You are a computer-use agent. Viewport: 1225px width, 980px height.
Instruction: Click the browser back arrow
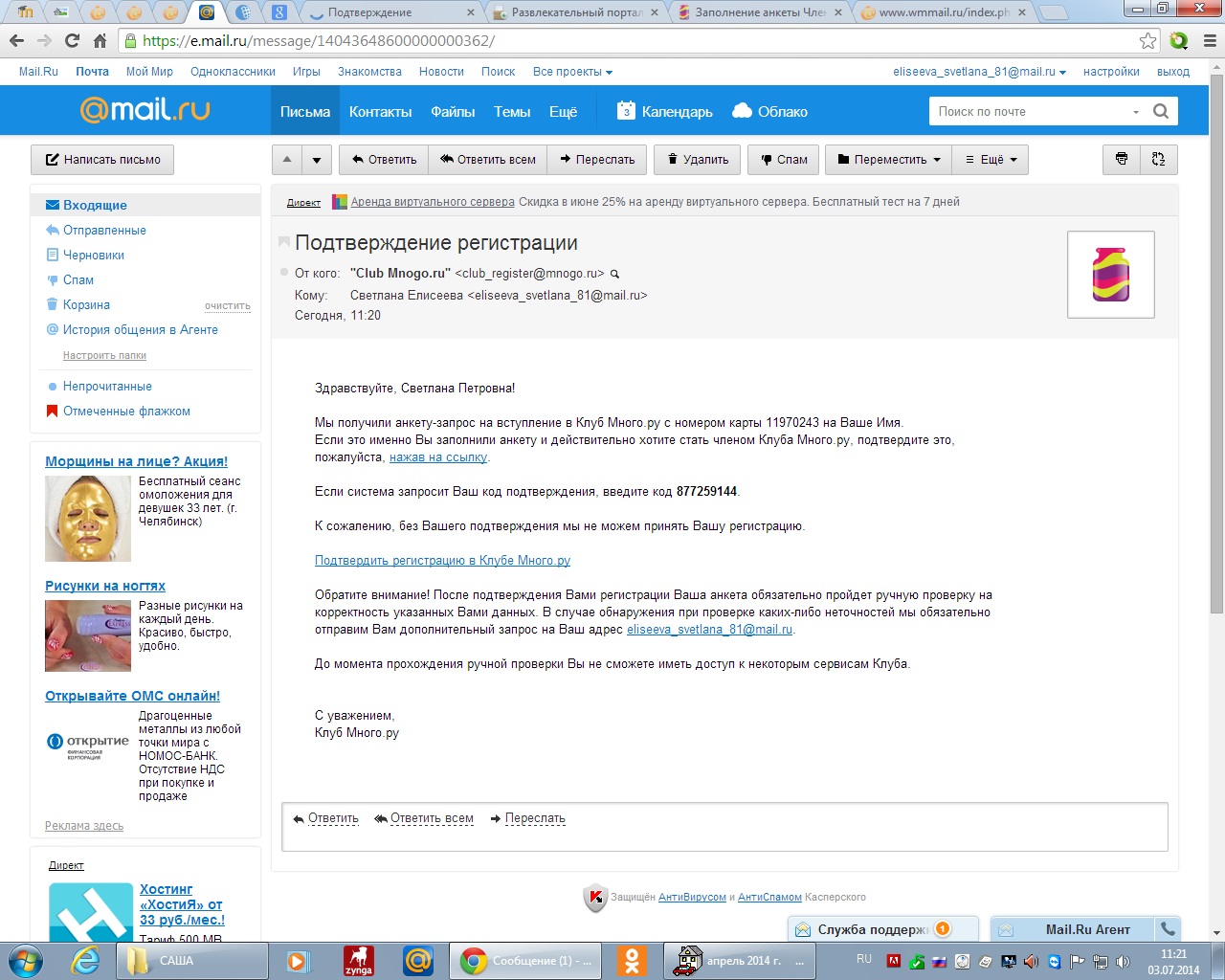tap(16, 40)
